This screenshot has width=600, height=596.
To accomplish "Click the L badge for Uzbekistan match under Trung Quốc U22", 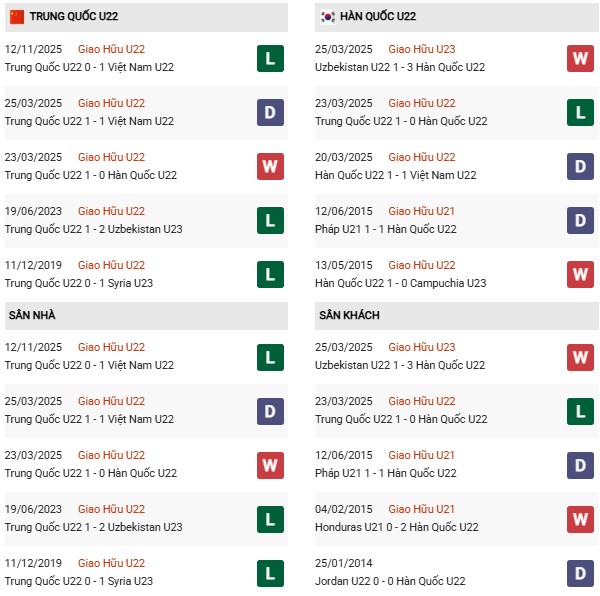I will coord(270,220).
